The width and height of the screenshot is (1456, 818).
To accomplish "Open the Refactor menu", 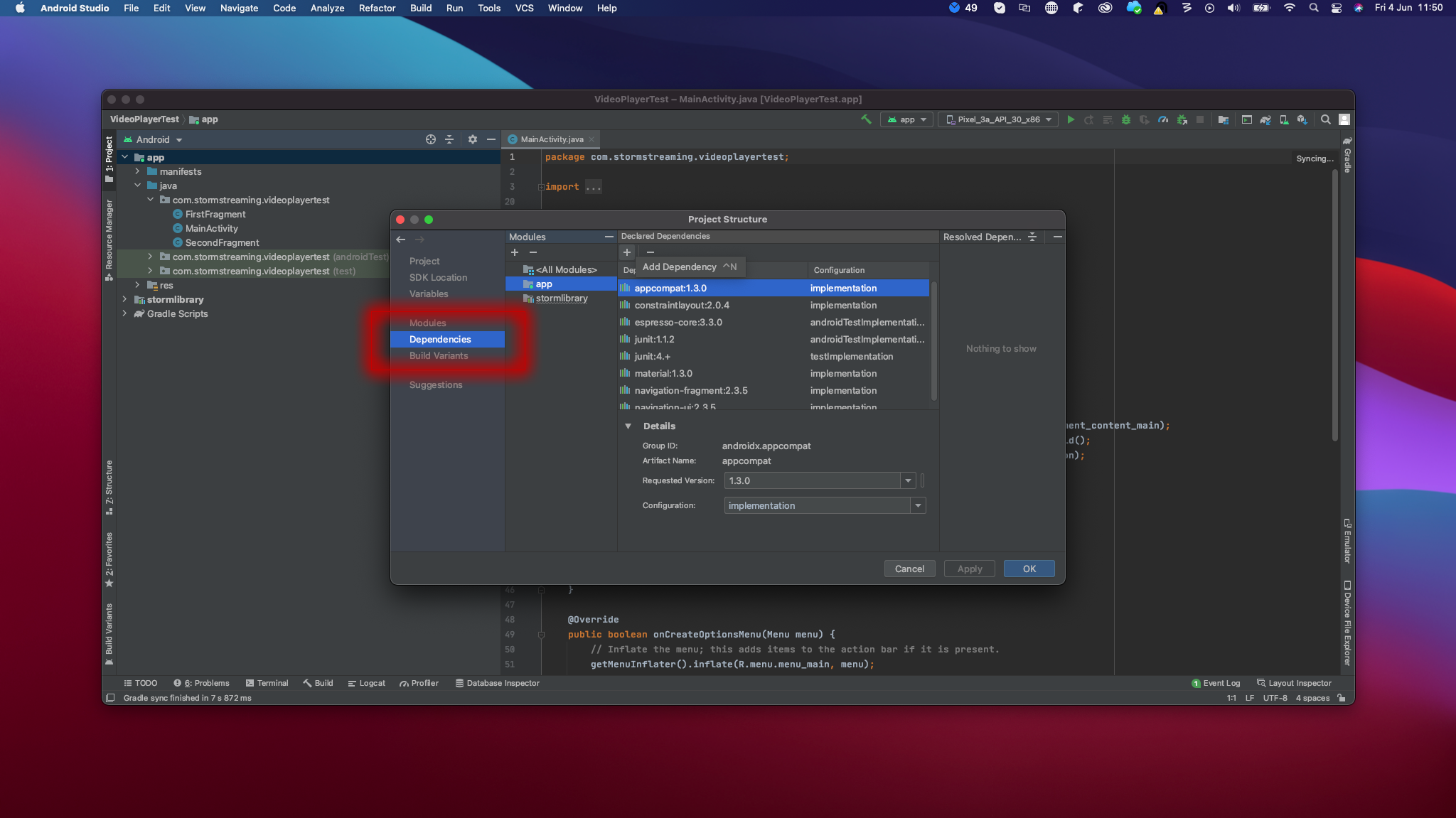I will point(377,8).
